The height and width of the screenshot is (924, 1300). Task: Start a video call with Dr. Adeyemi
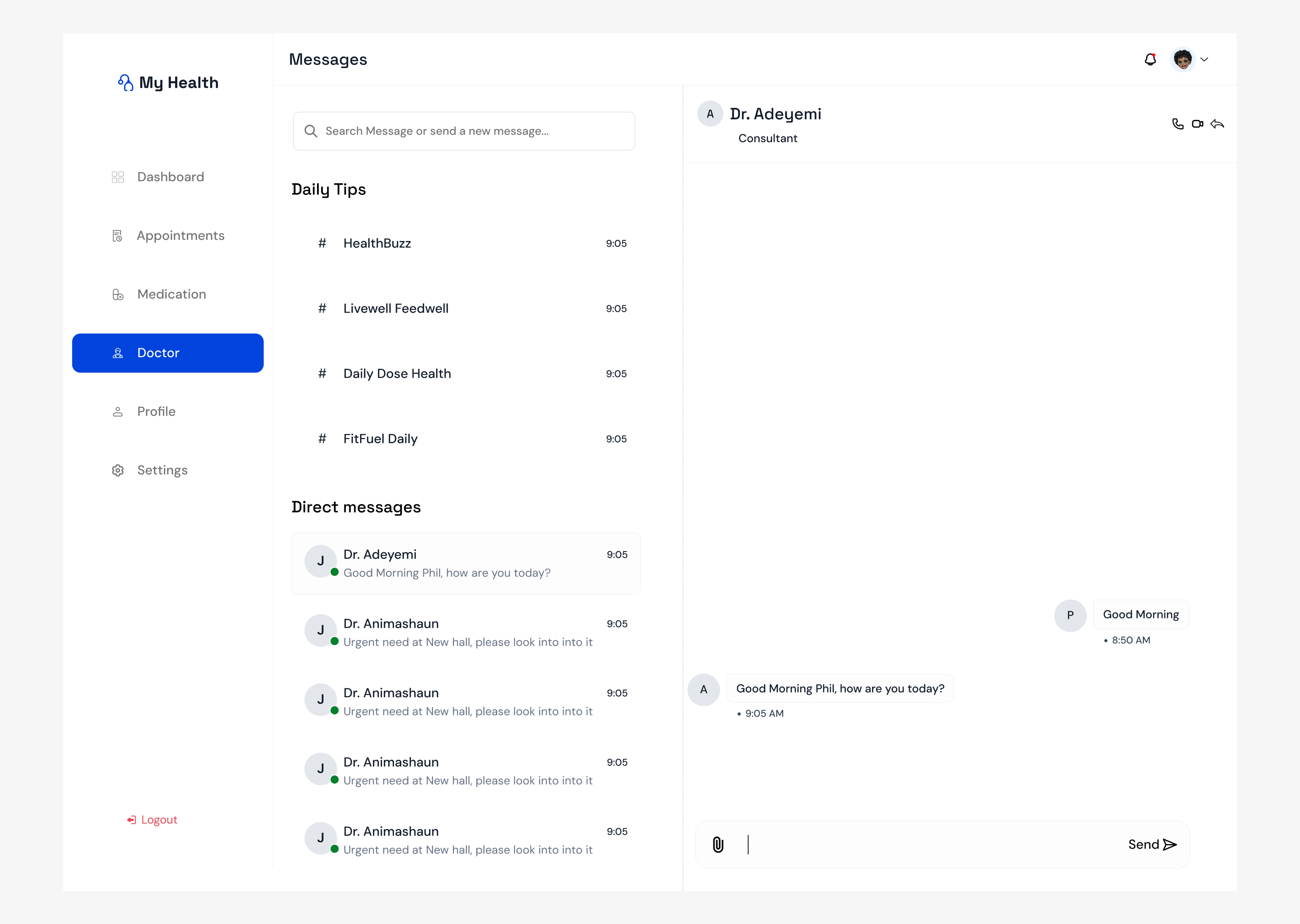[1198, 124]
